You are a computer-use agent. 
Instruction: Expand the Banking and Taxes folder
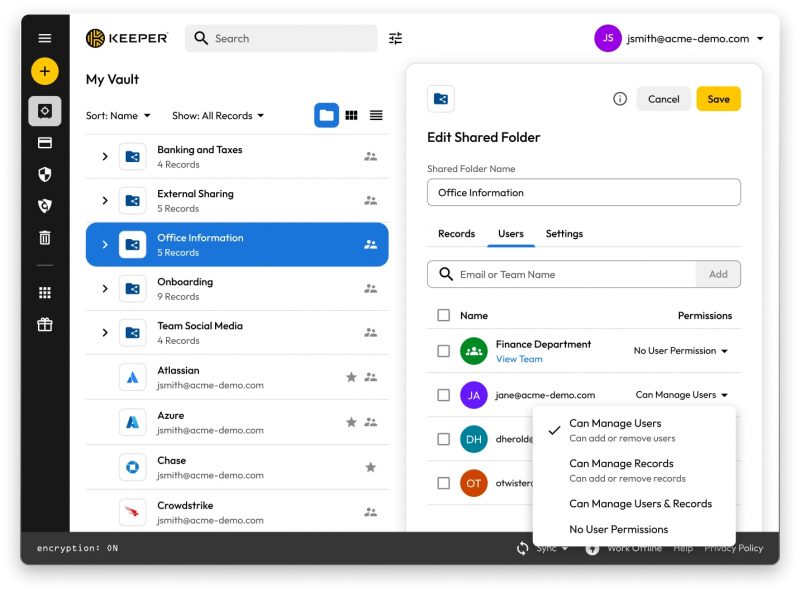[x=105, y=156]
